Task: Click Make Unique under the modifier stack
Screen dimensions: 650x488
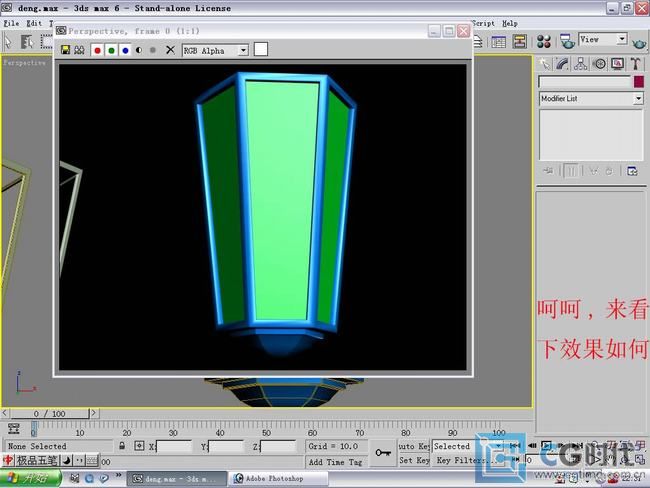Action: coord(594,171)
